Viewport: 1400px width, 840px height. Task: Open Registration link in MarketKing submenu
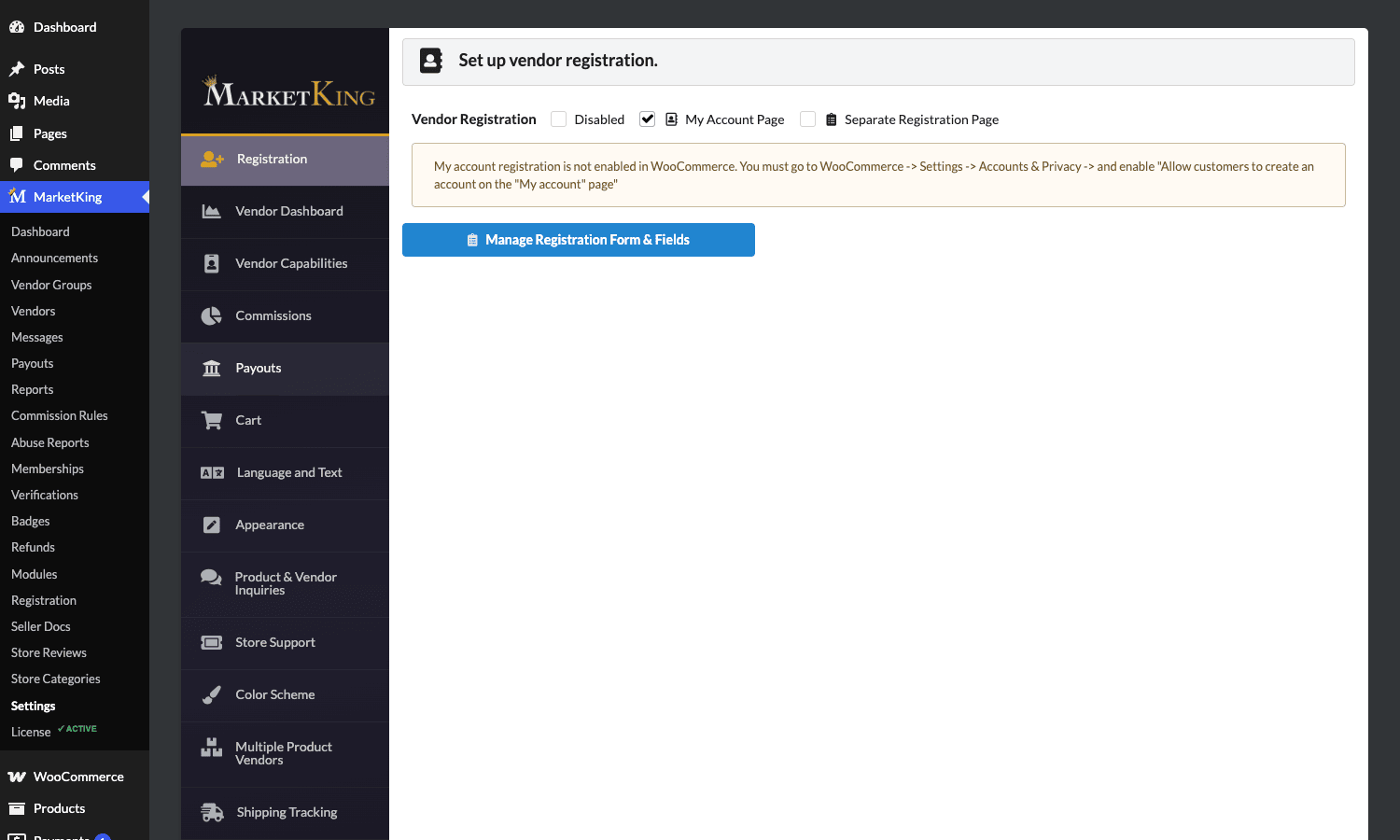pyautogui.click(x=44, y=600)
